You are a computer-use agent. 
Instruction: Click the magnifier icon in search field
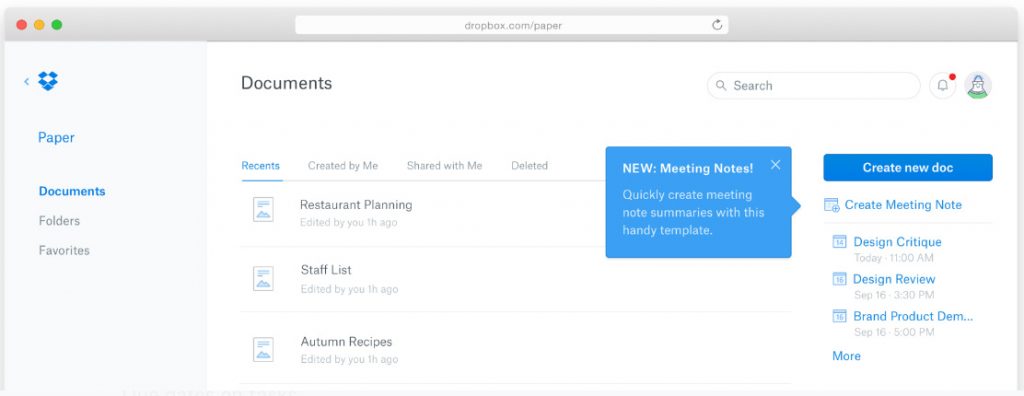tap(721, 86)
